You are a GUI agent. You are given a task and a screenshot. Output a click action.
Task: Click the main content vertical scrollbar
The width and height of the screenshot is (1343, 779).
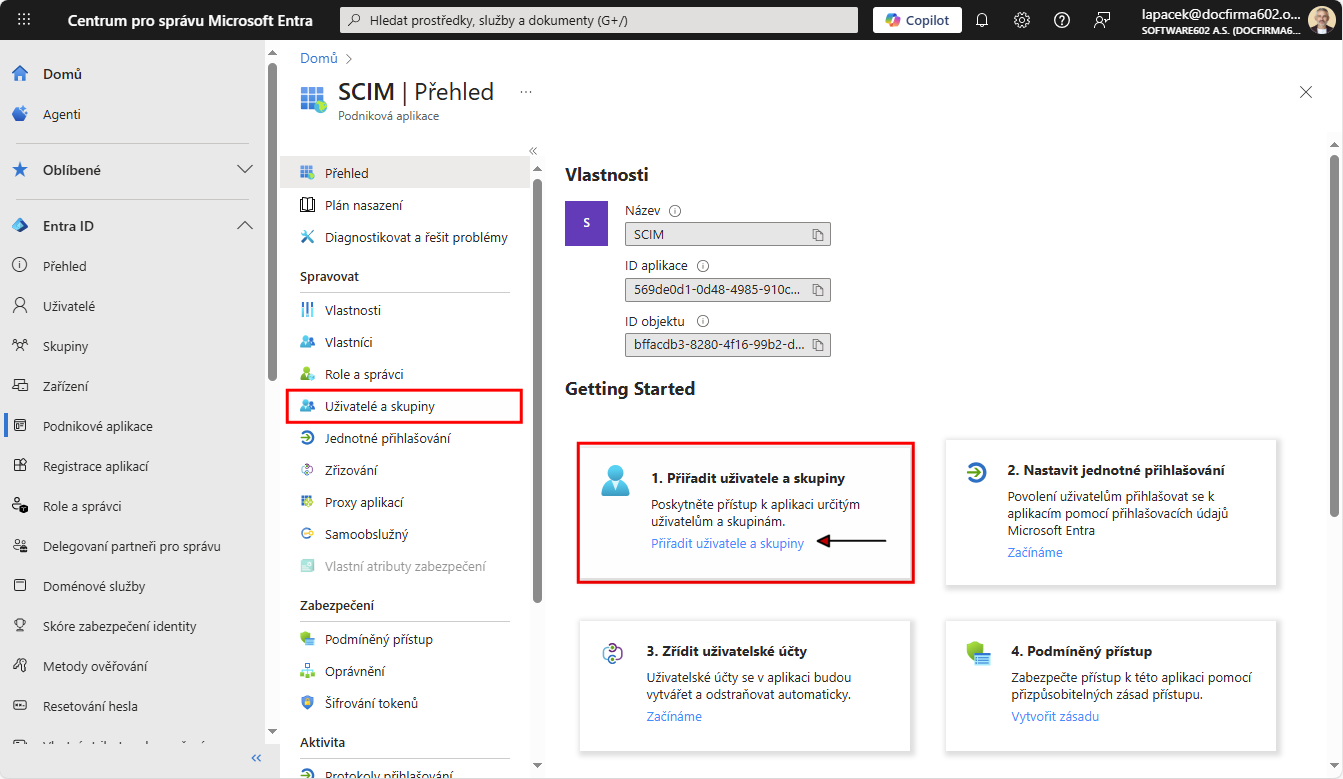click(x=1334, y=335)
